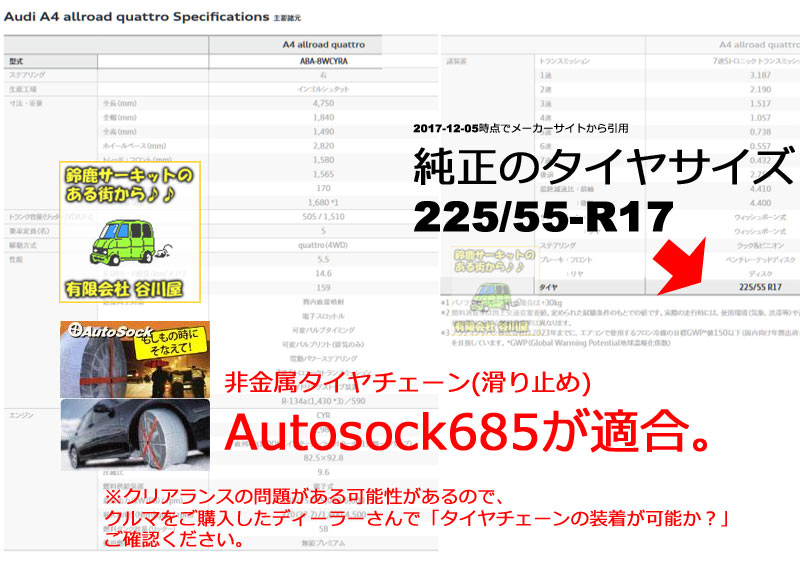Select overall height value '1,490'

click(323, 132)
